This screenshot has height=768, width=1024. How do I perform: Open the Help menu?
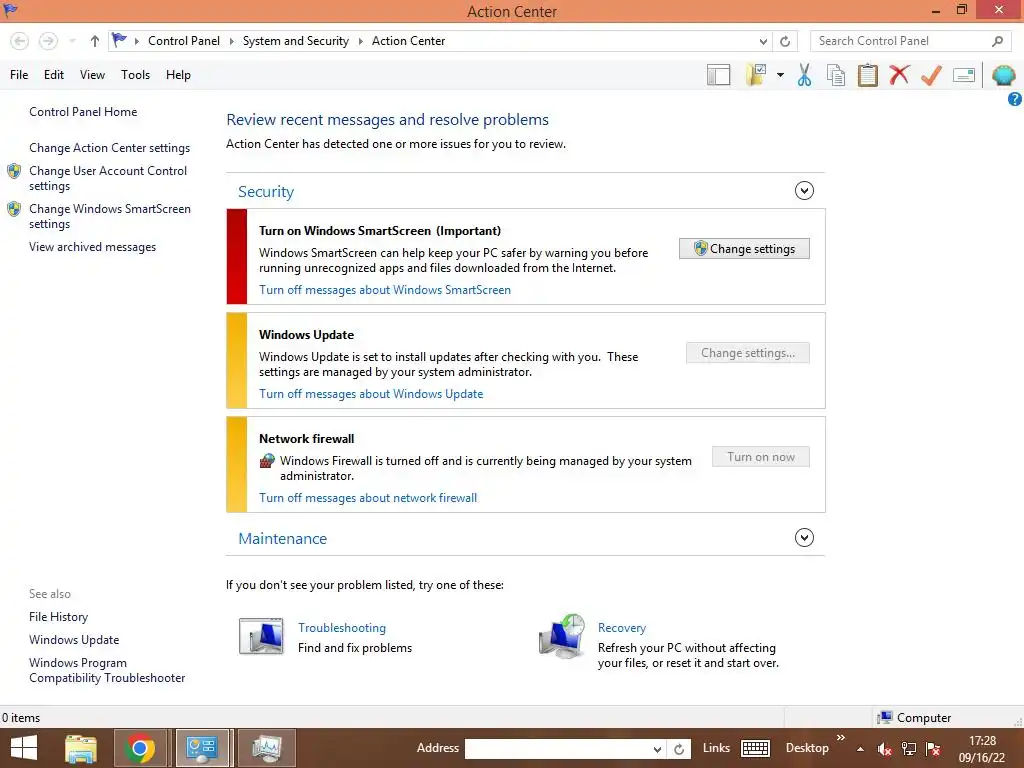tap(178, 75)
